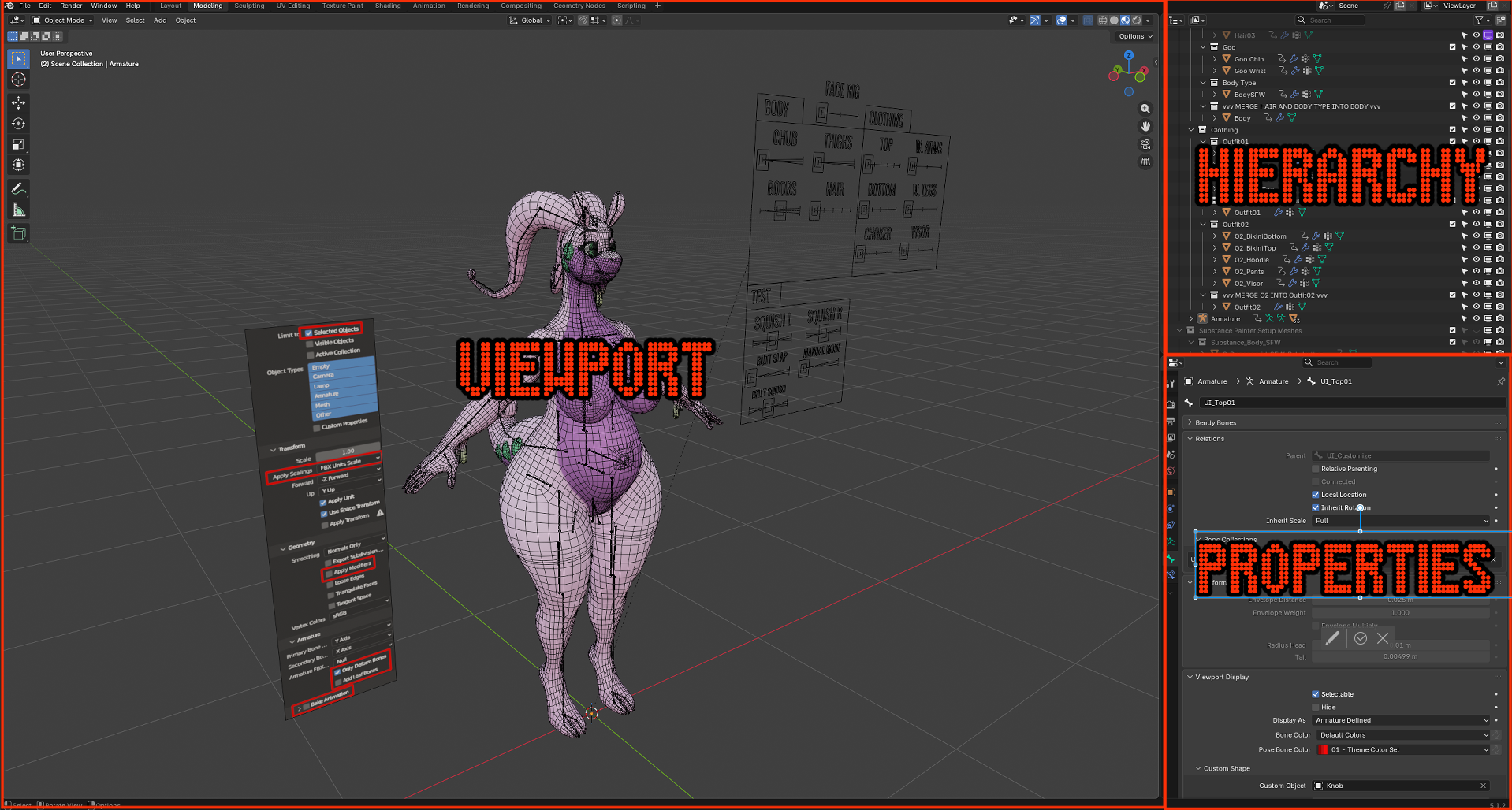The height and width of the screenshot is (810, 1512).
Task: Select the Annotate tool
Action: pyautogui.click(x=19, y=188)
